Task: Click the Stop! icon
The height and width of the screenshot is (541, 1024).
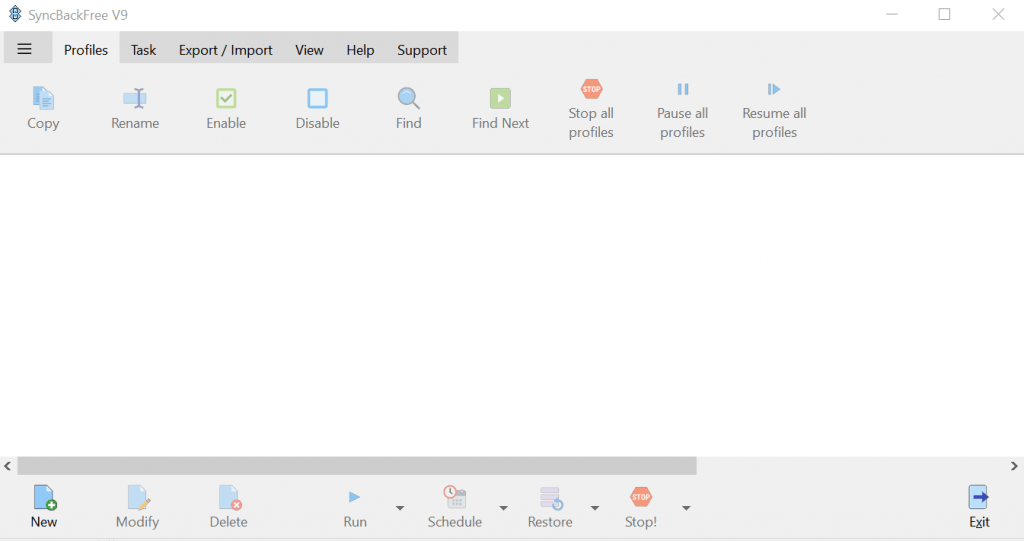Action: pyautogui.click(x=641, y=497)
